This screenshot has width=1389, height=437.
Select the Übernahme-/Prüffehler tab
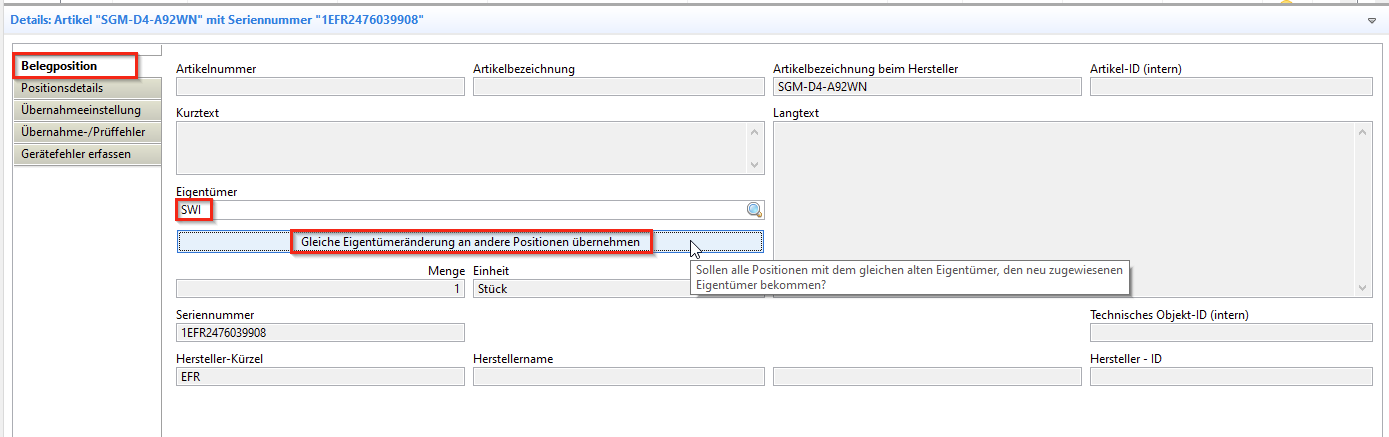coord(83,132)
